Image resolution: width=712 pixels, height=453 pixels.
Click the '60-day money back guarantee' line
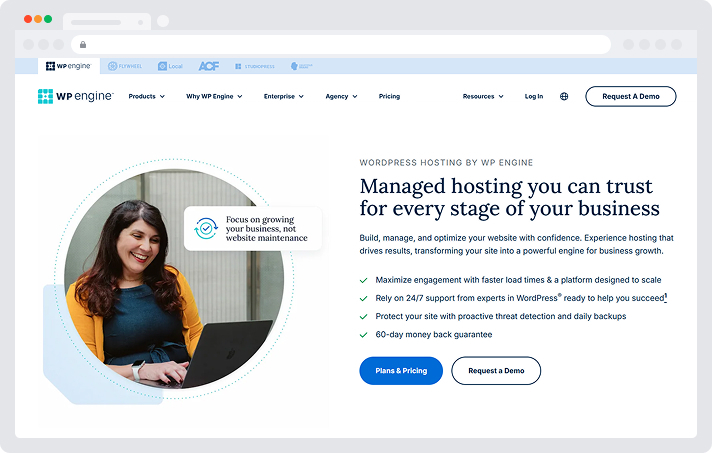434,335
